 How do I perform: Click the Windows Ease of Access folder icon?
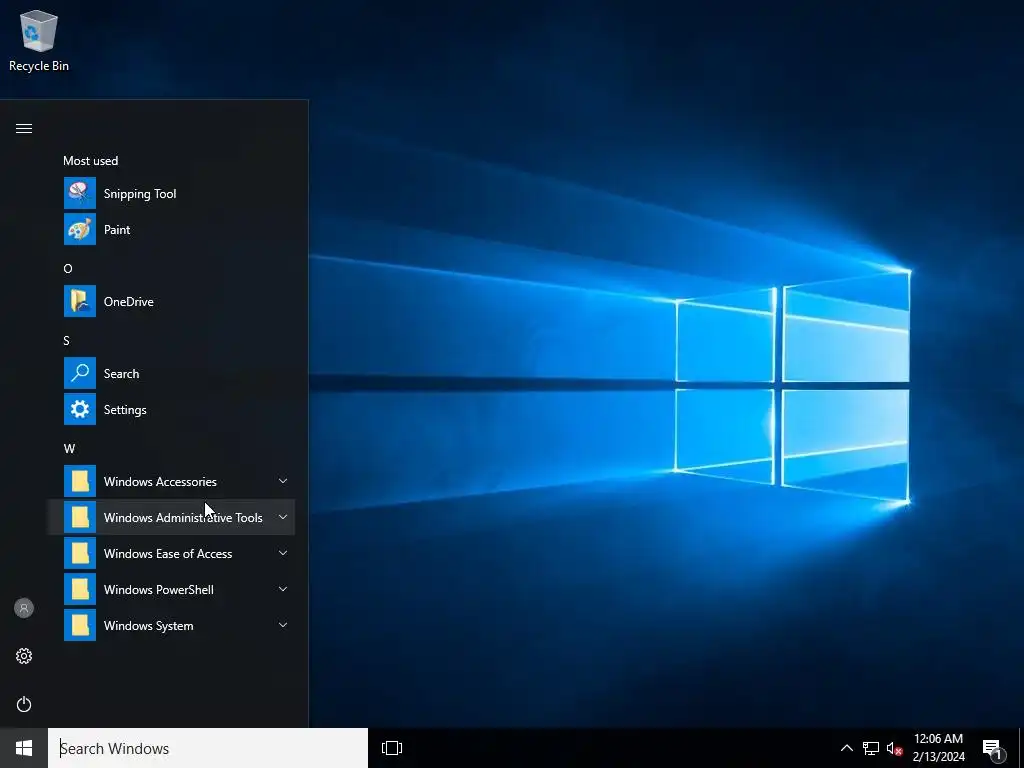80,553
